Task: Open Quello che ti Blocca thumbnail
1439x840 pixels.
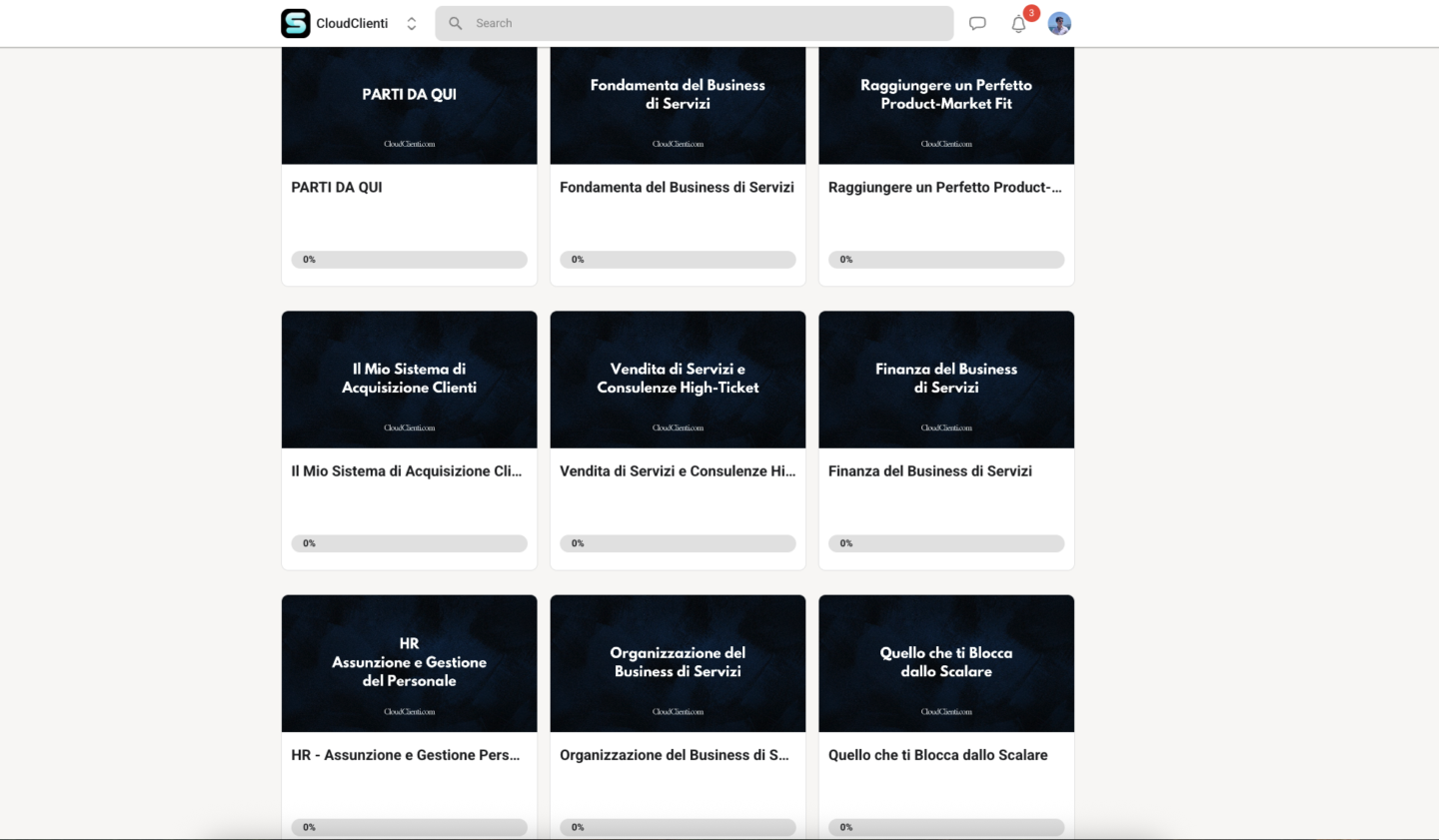Action: (x=946, y=663)
